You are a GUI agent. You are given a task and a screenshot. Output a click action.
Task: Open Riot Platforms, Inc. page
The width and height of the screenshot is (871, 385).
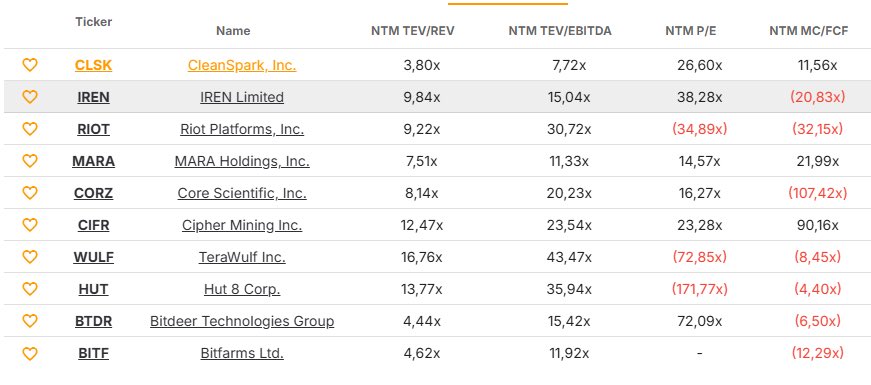pyautogui.click(x=242, y=129)
